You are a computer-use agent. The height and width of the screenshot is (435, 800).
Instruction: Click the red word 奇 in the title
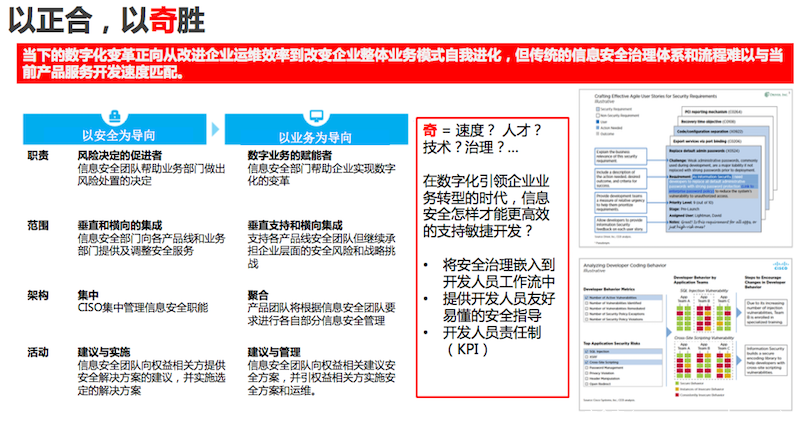[163, 20]
